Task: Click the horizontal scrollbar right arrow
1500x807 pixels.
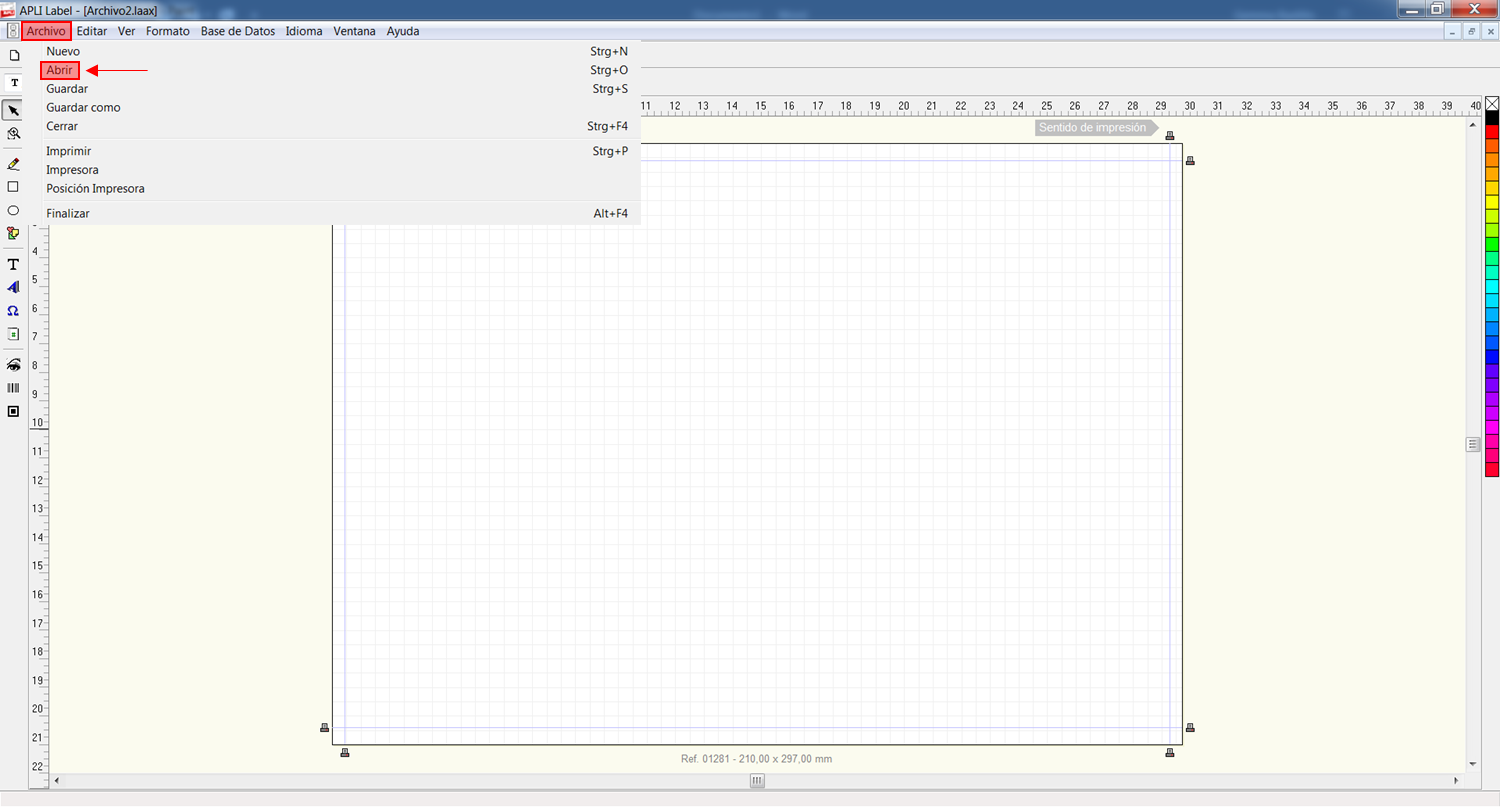Action: tap(1456, 780)
